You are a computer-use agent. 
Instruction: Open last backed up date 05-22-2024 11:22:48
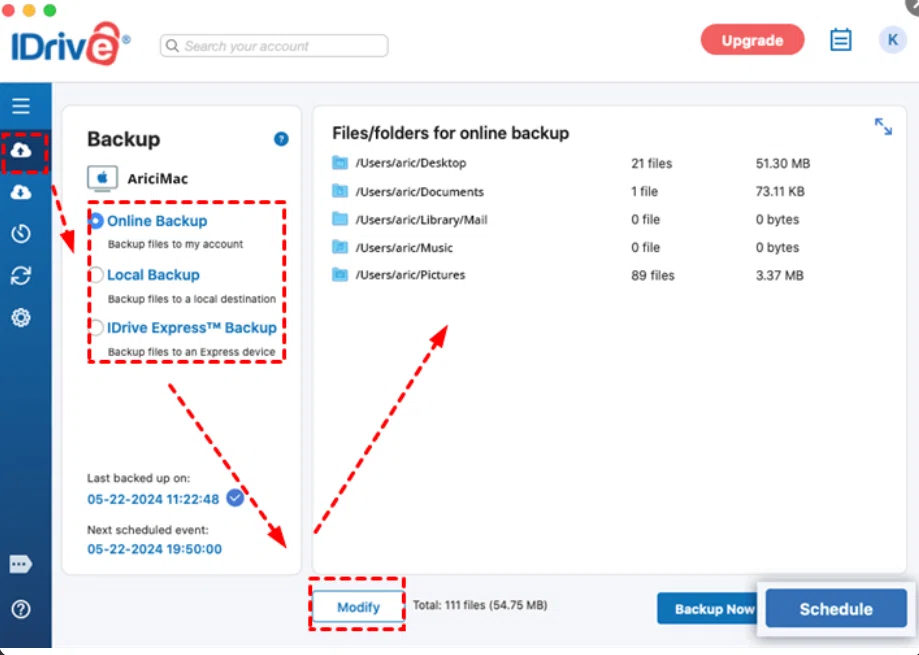153,499
